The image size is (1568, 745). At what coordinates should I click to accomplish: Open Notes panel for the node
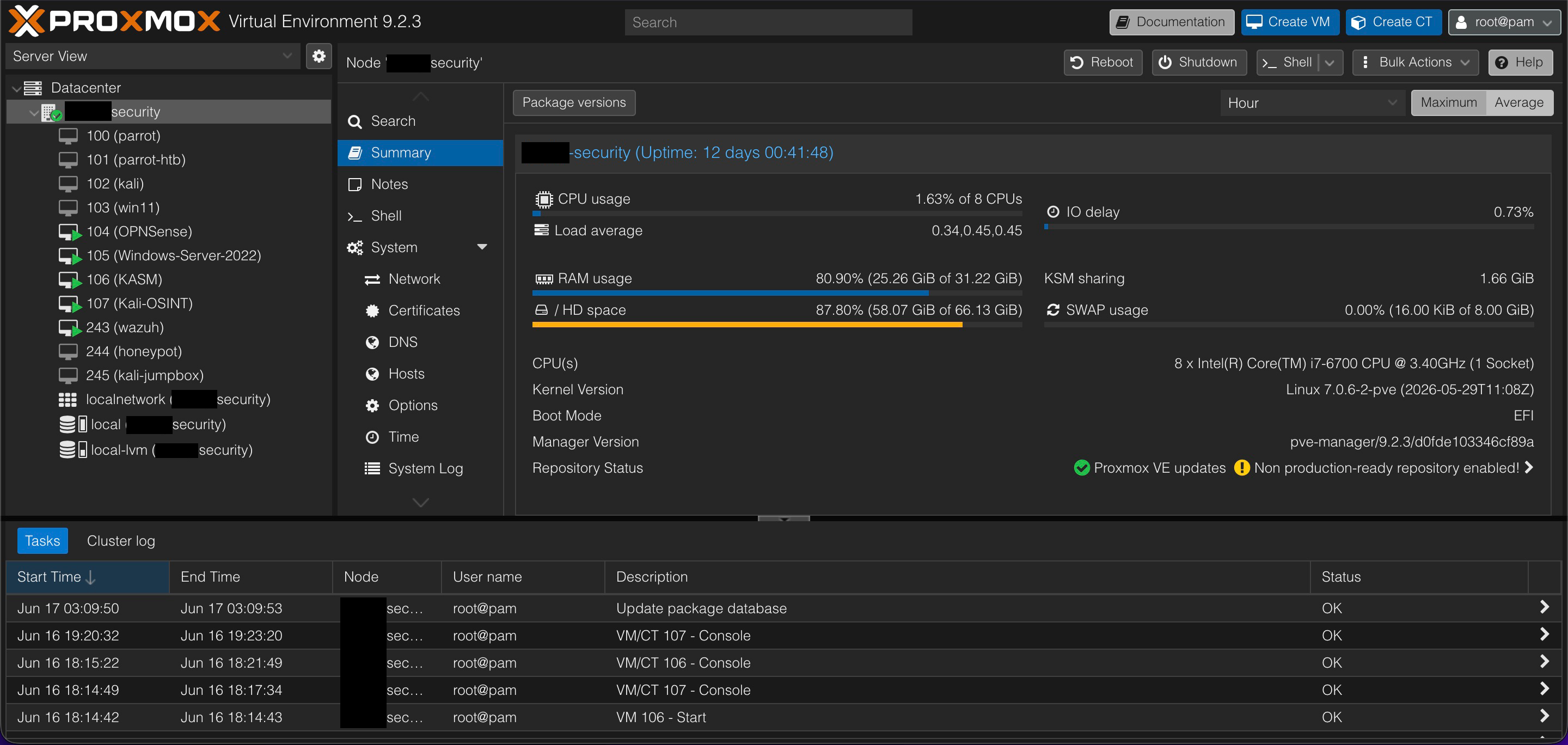coord(421,184)
